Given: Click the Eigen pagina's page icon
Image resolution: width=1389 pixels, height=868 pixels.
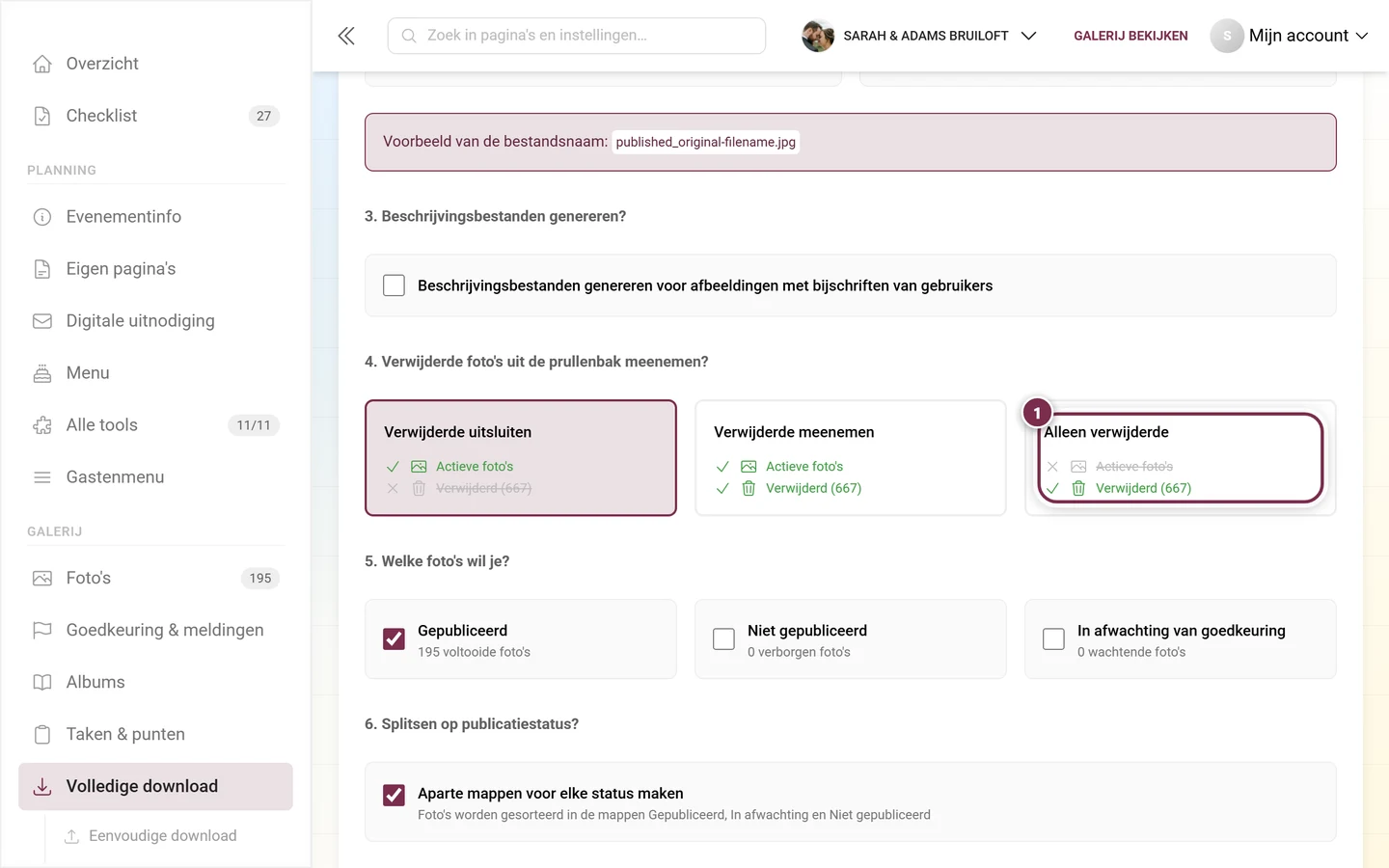Looking at the screenshot, I should tap(42, 269).
